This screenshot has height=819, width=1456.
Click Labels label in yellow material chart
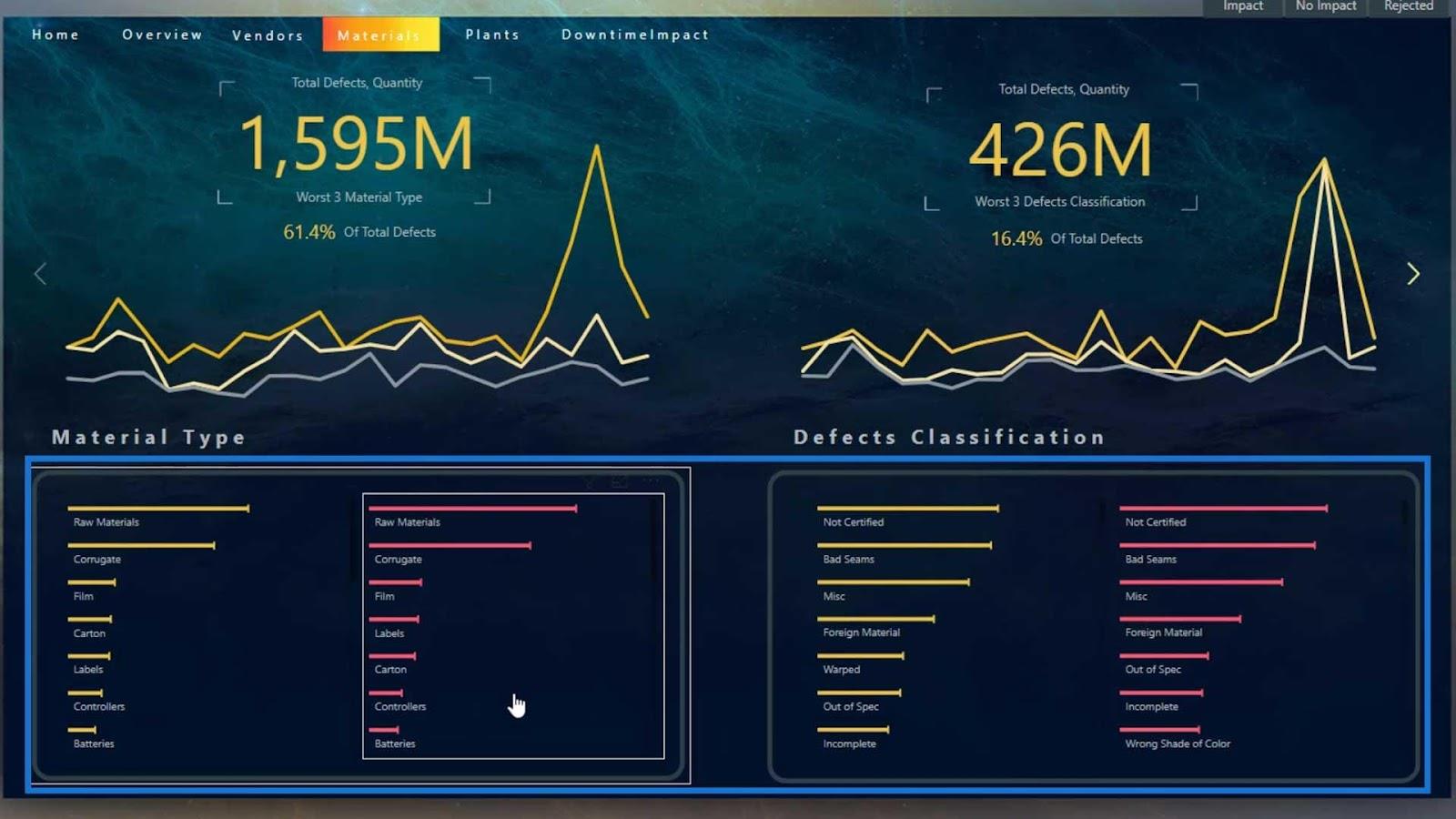pos(88,670)
